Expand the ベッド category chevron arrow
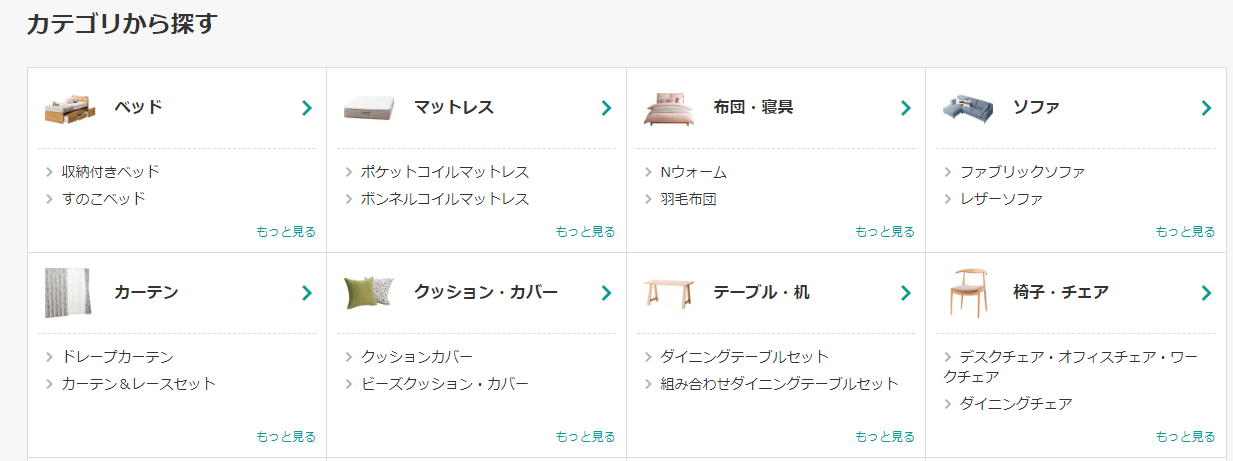1233x461 pixels. point(307,108)
